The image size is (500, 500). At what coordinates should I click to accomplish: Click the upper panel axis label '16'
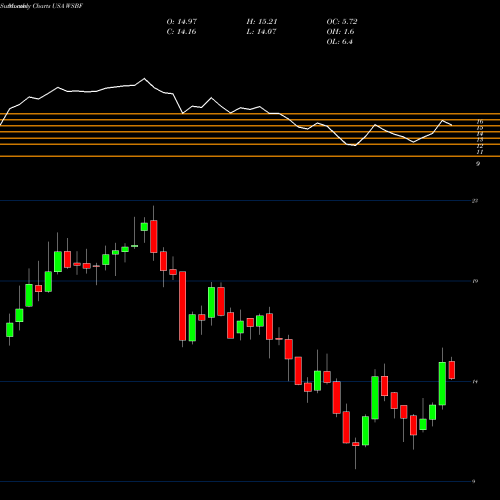[x=480, y=122]
